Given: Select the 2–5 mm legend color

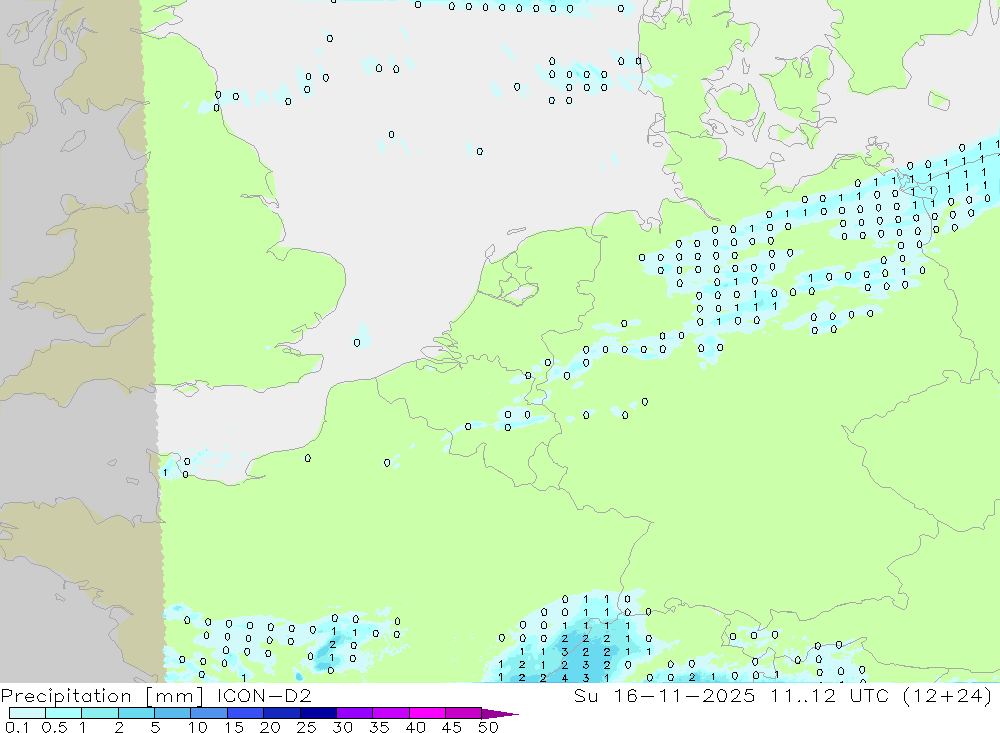Looking at the screenshot, I should click(x=136, y=713).
